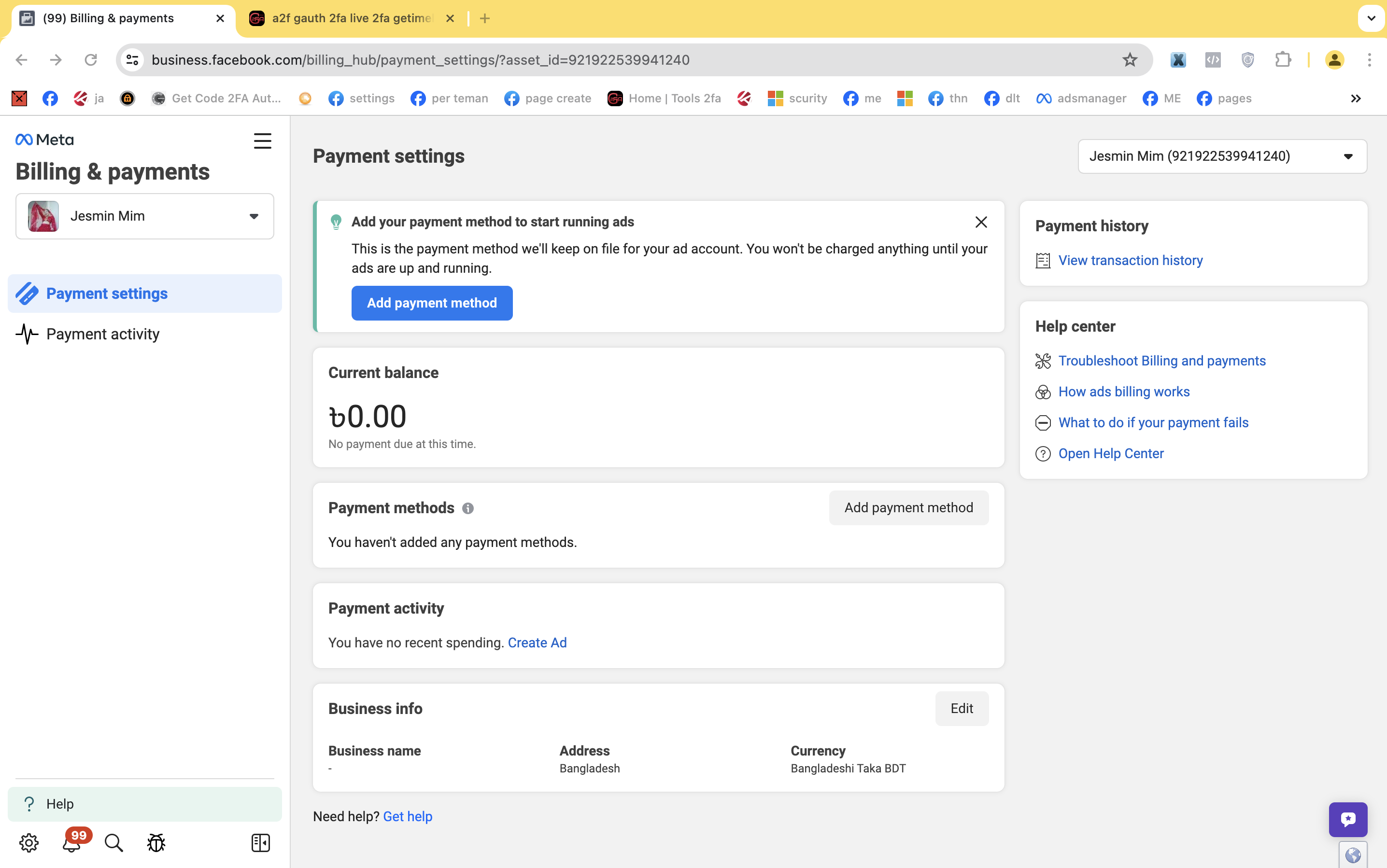Screen dimensions: 1387x868
Task: Select Payment activity in the sidebar
Action: pyautogui.click(x=145, y=334)
